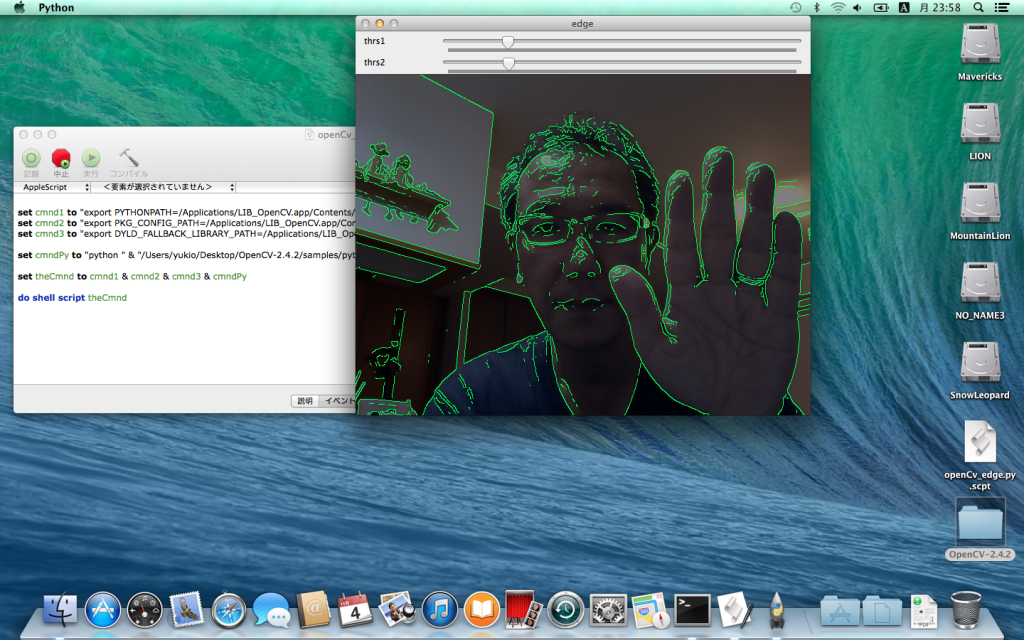This screenshot has height=640, width=1024.
Task: Open Spotlight search magnifier
Action: (978, 8)
